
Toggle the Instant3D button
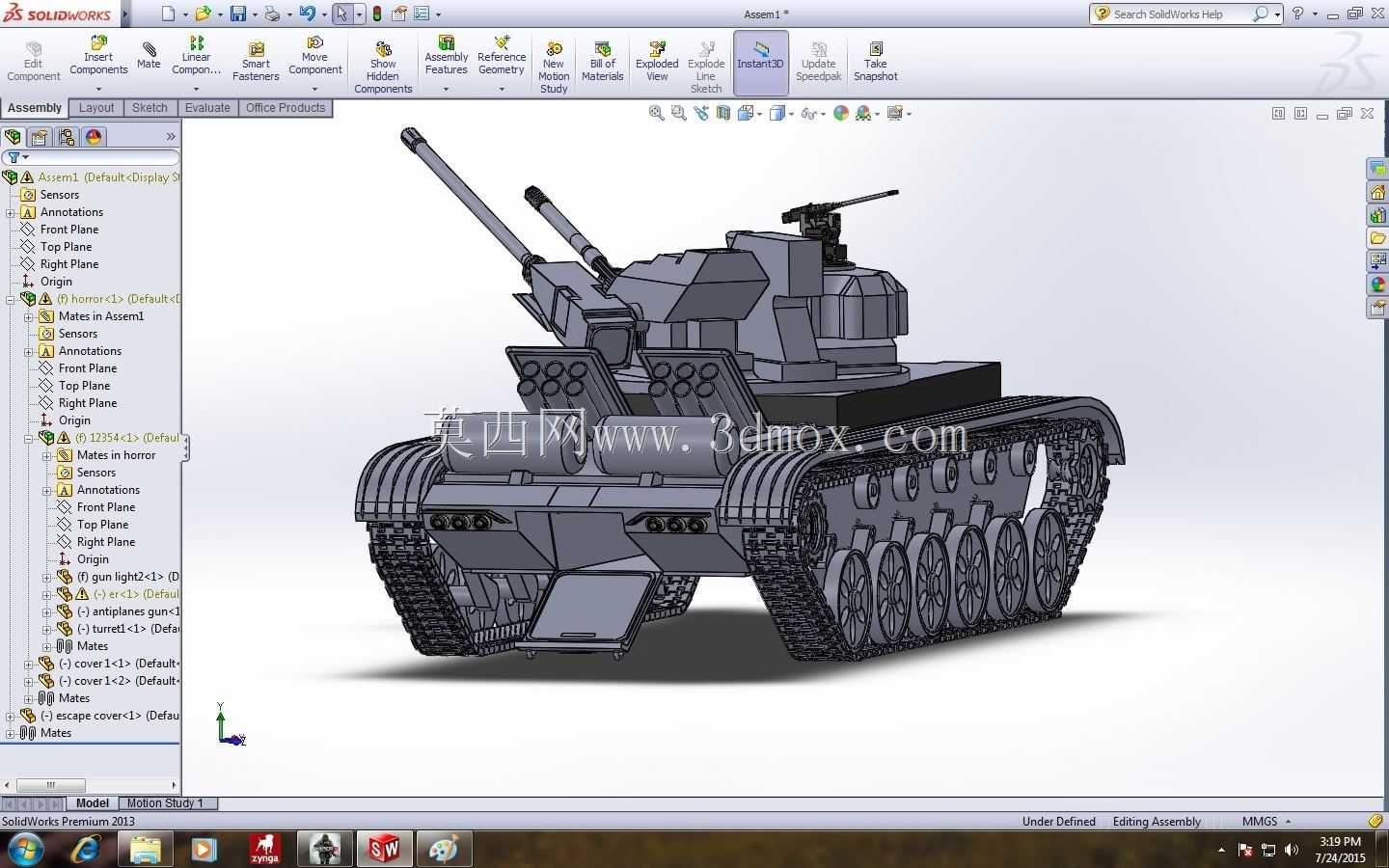click(x=760, y=63)
